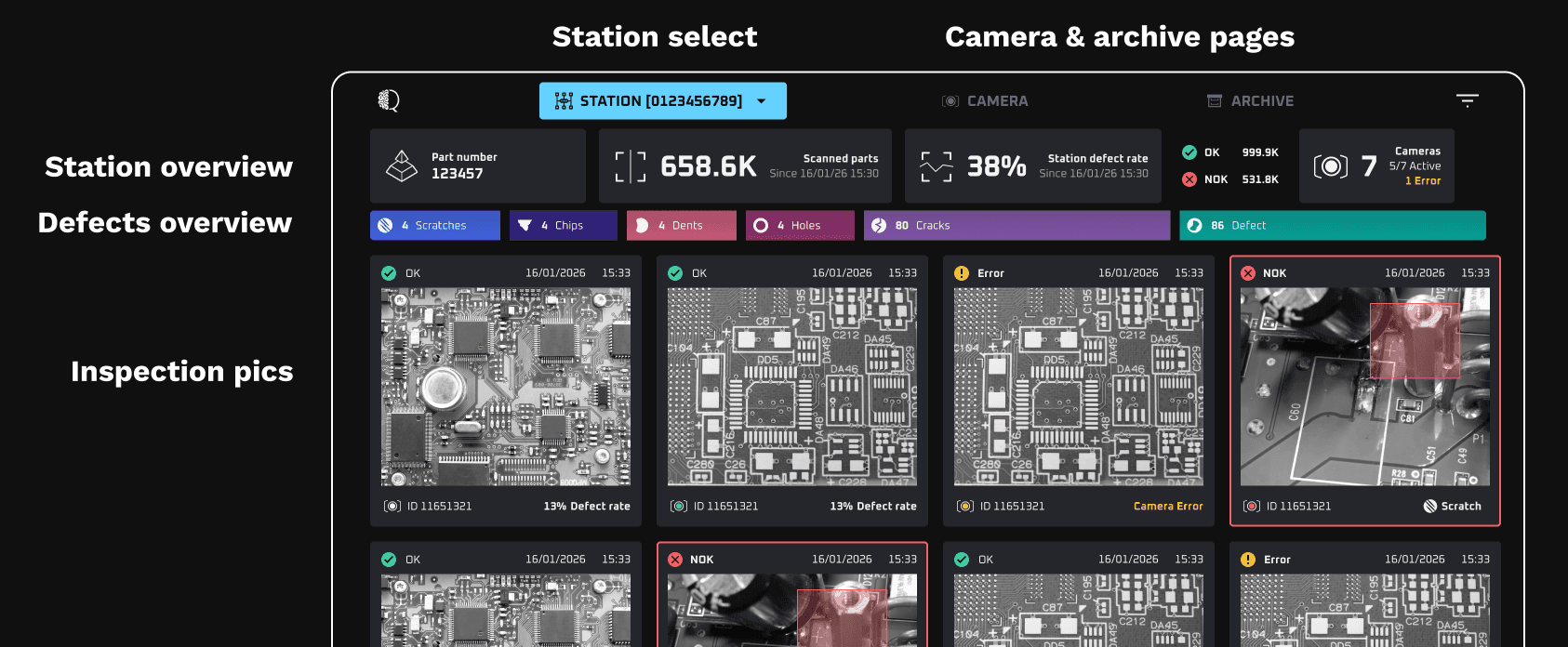Open the yellow 1 Error link
This screenshot has width=1568, height=647.
(x=1423, y=181)
